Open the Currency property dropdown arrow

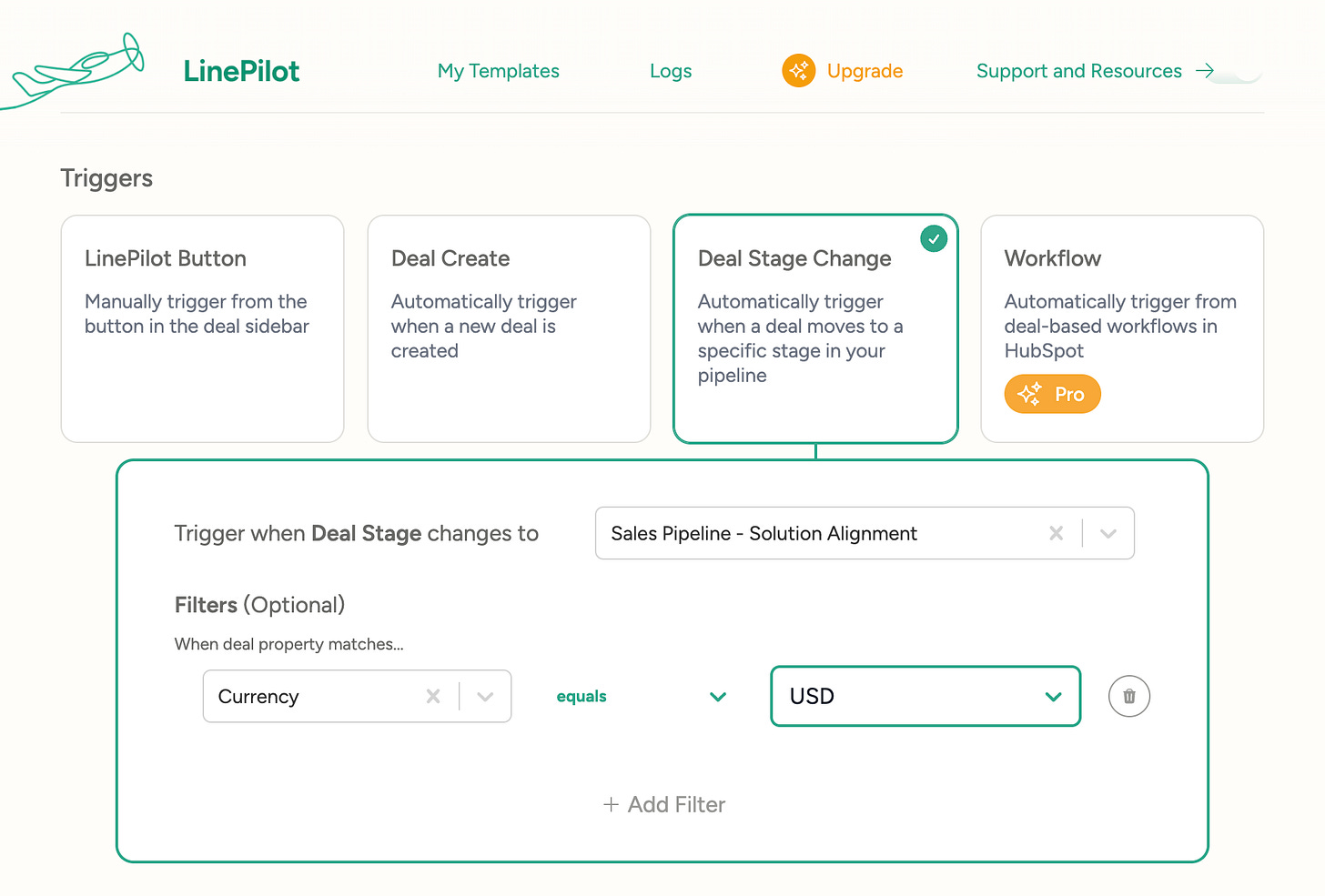click(x=485, y=697)
